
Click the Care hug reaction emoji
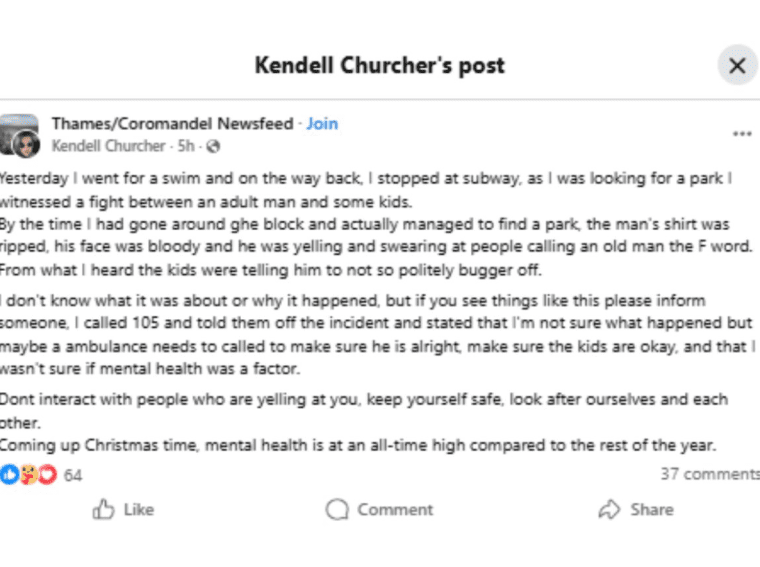tap(28, 475)
